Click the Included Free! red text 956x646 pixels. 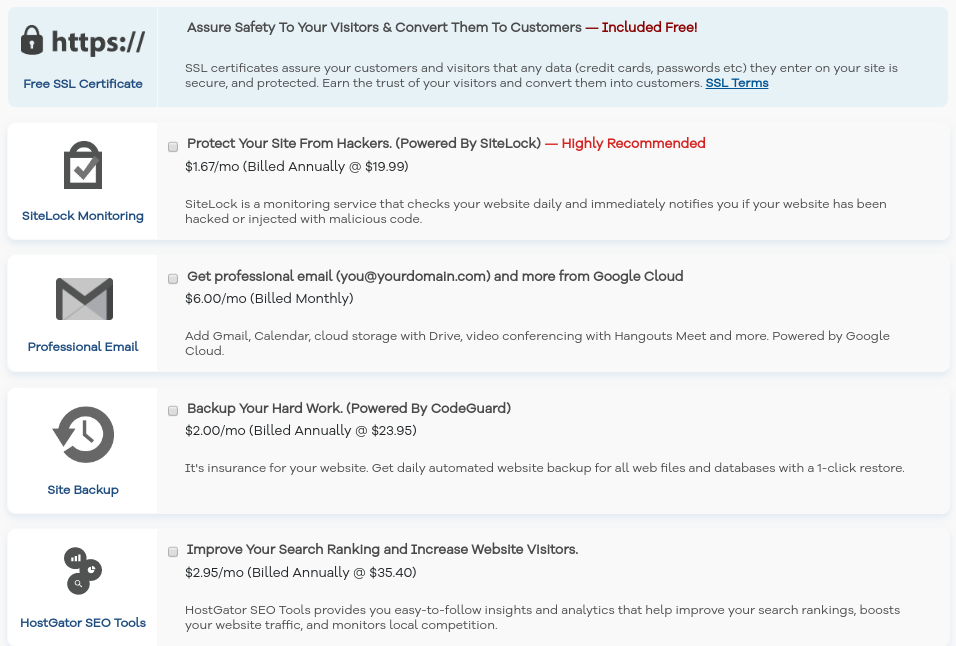coord(649,28)
